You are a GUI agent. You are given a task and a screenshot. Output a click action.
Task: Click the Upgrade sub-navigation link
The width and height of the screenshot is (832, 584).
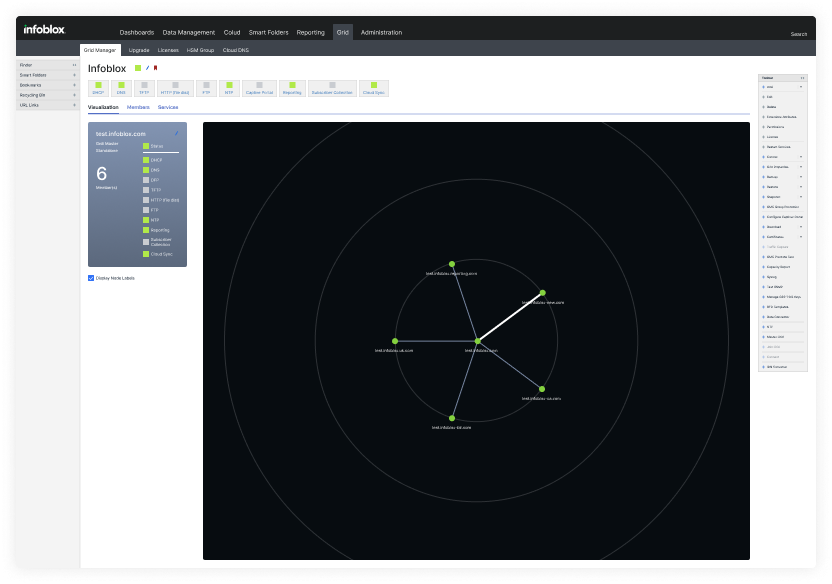(x=139, y=49)
